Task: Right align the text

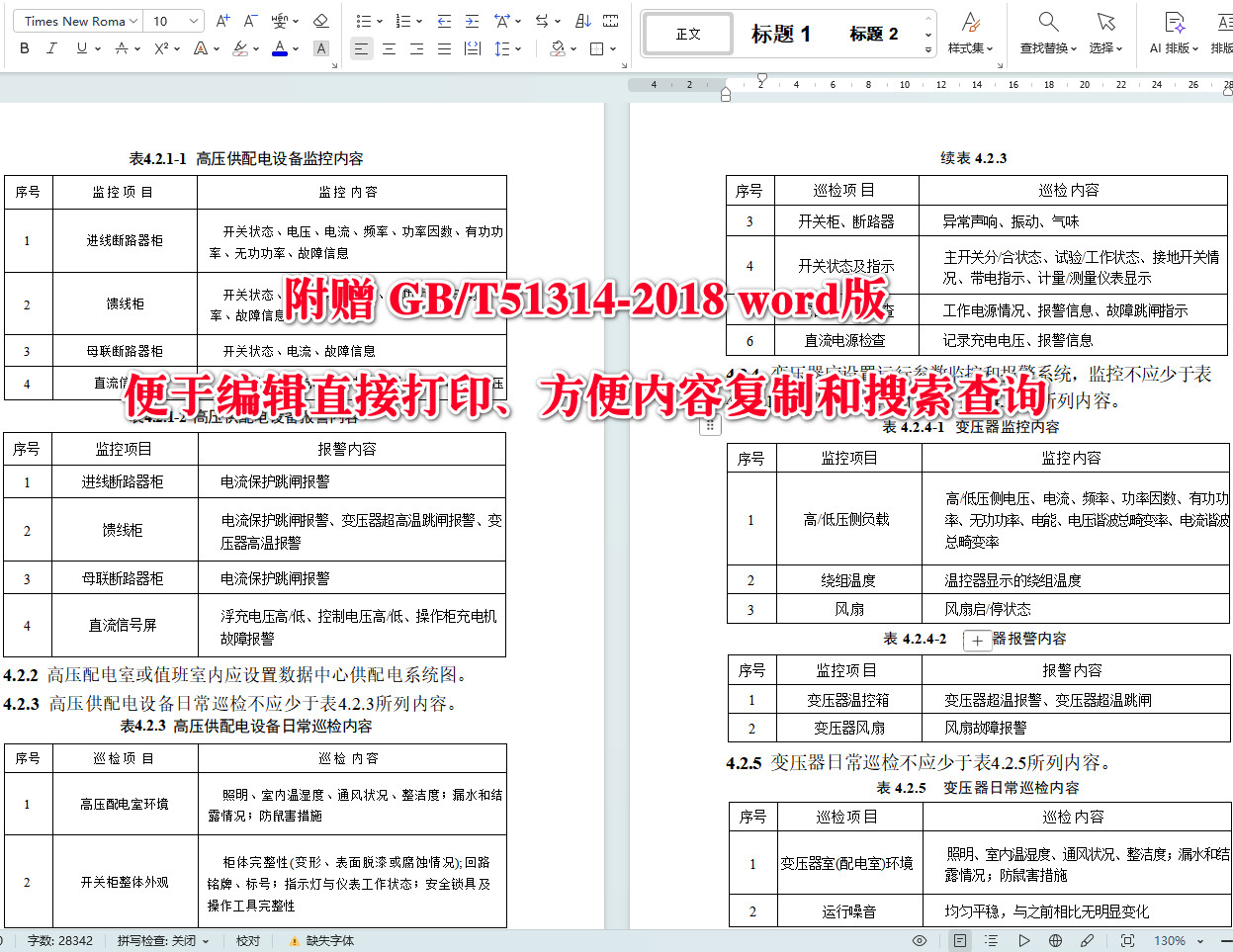Action: coord(417,48)
